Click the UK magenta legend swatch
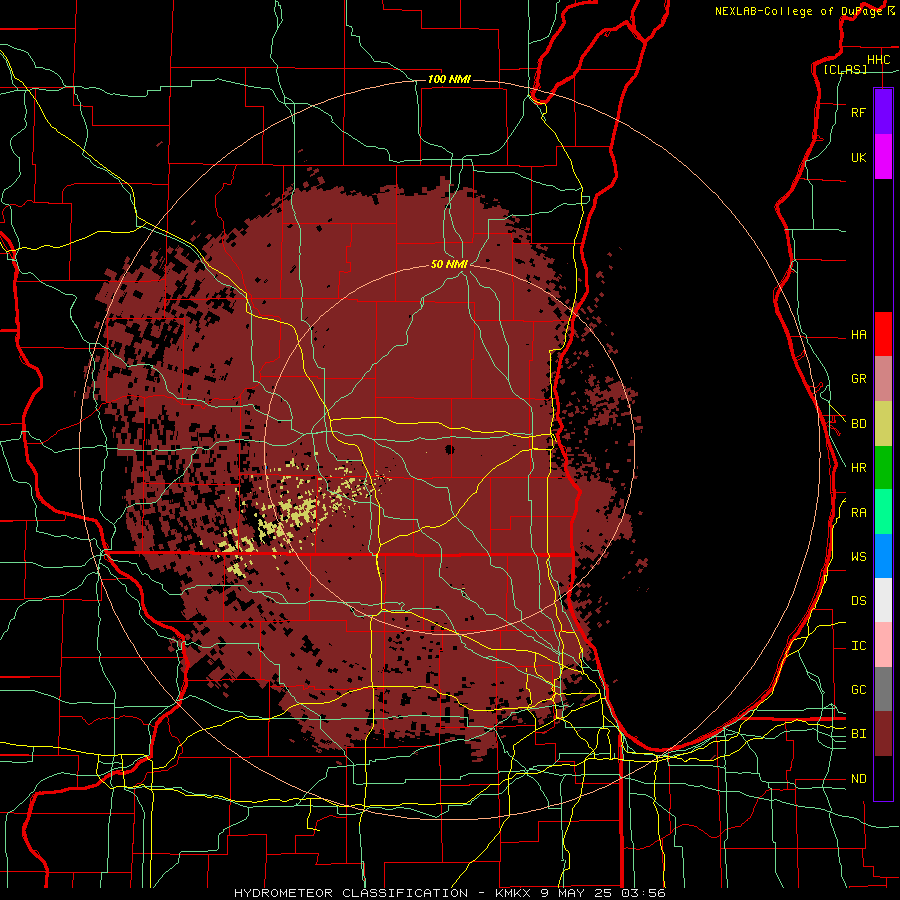The image size is (900, 900). point(883,157)
